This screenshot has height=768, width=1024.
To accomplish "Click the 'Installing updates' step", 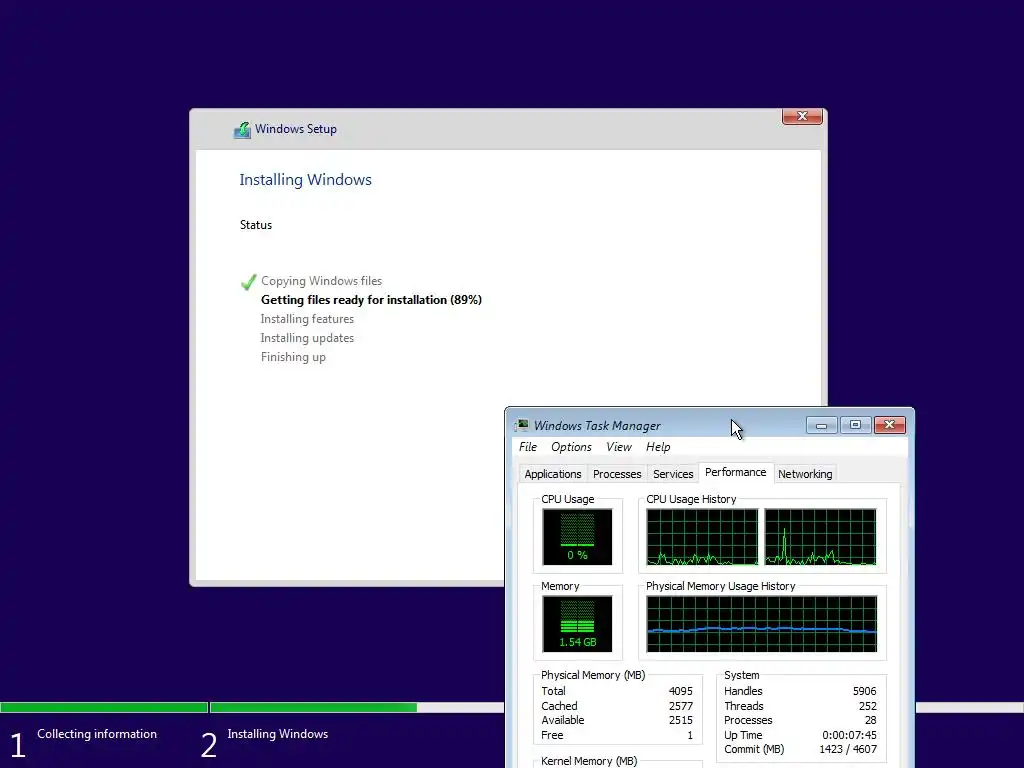I will (307, 338).
